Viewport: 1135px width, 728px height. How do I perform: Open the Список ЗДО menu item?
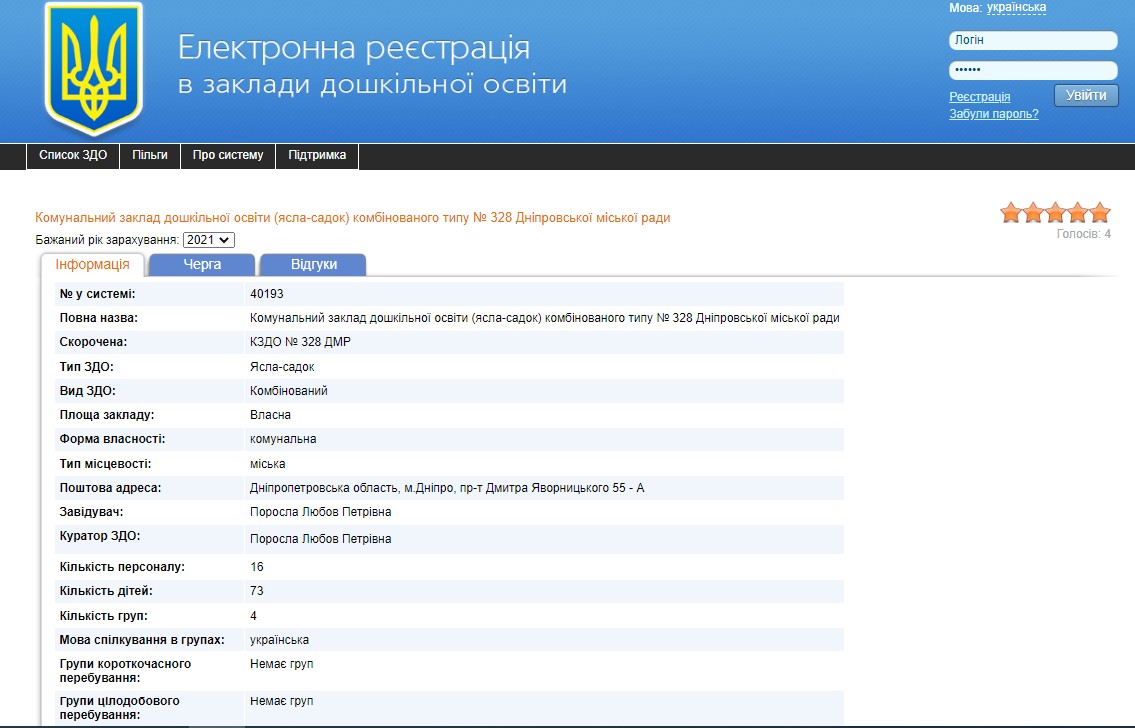click(x=73, y=156)
